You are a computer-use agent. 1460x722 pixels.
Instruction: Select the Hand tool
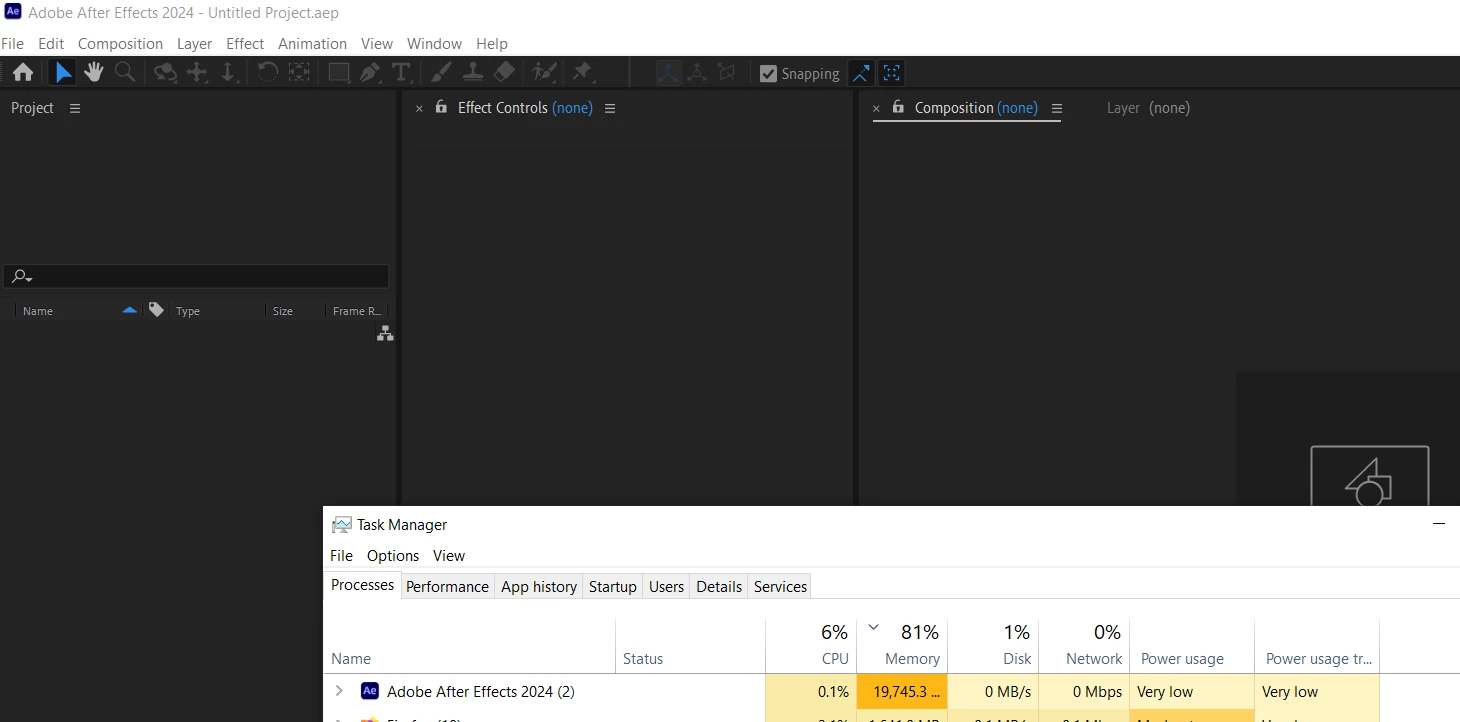tap(94, 72)
